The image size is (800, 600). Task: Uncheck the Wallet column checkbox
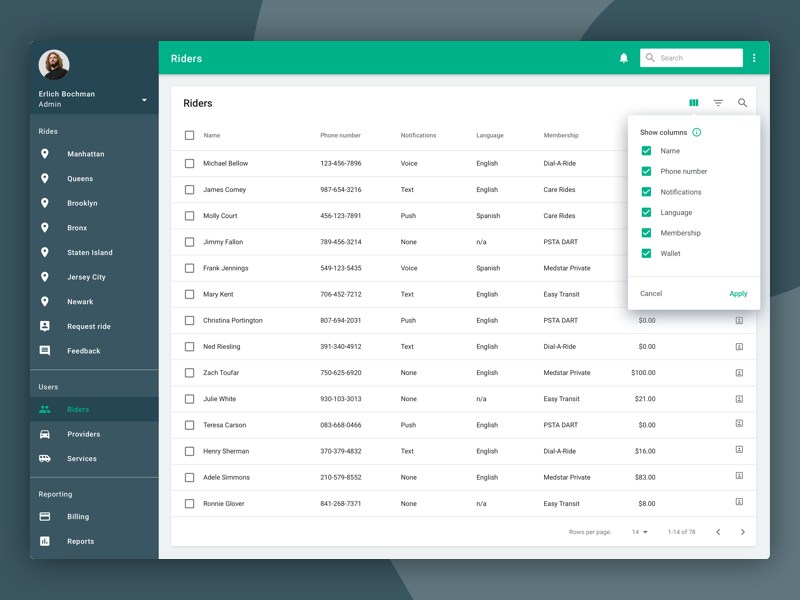[x=646, y=253]
